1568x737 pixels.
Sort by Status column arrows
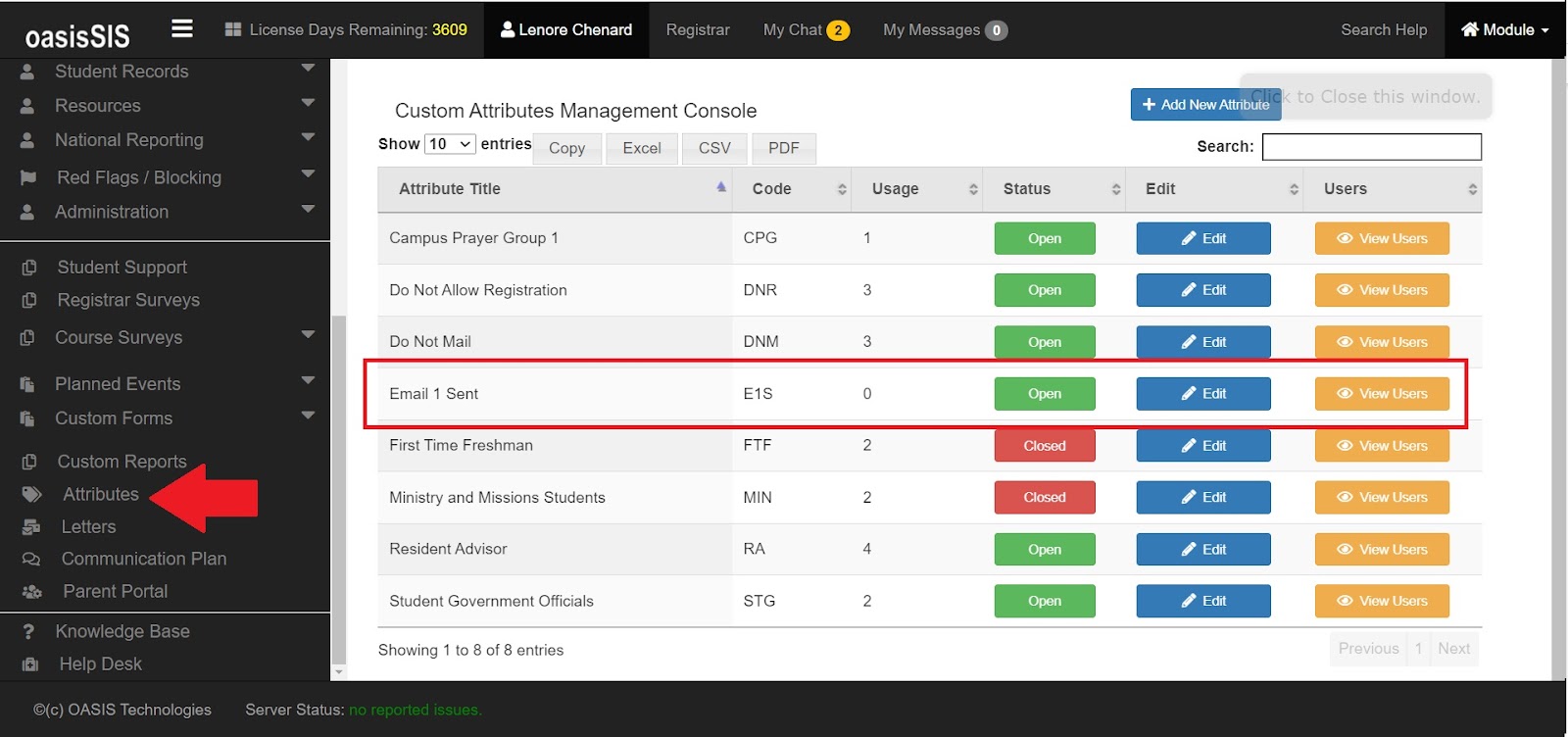(x=1115, y=189)
